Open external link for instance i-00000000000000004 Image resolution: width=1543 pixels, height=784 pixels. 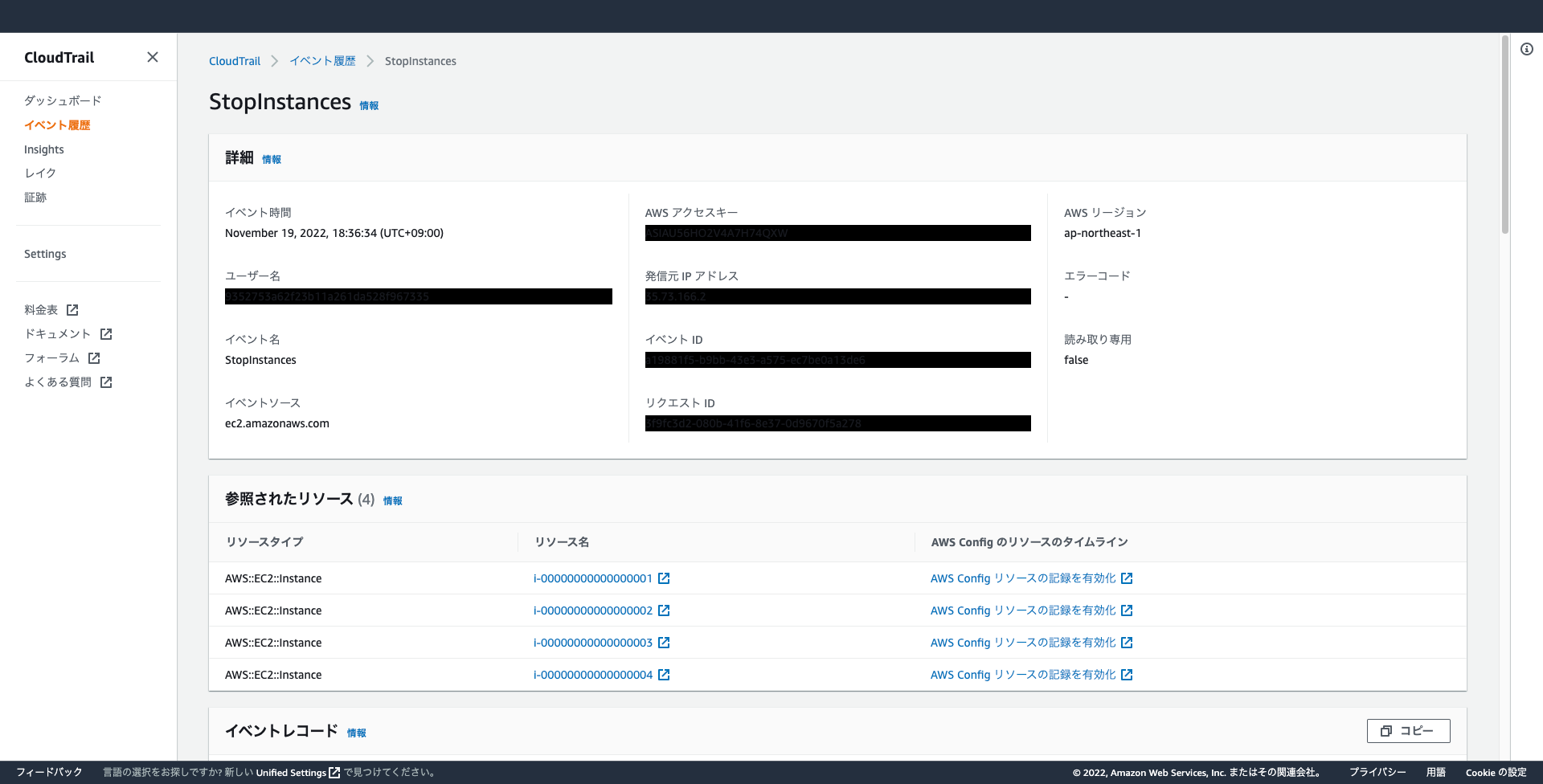pos(664,674)
